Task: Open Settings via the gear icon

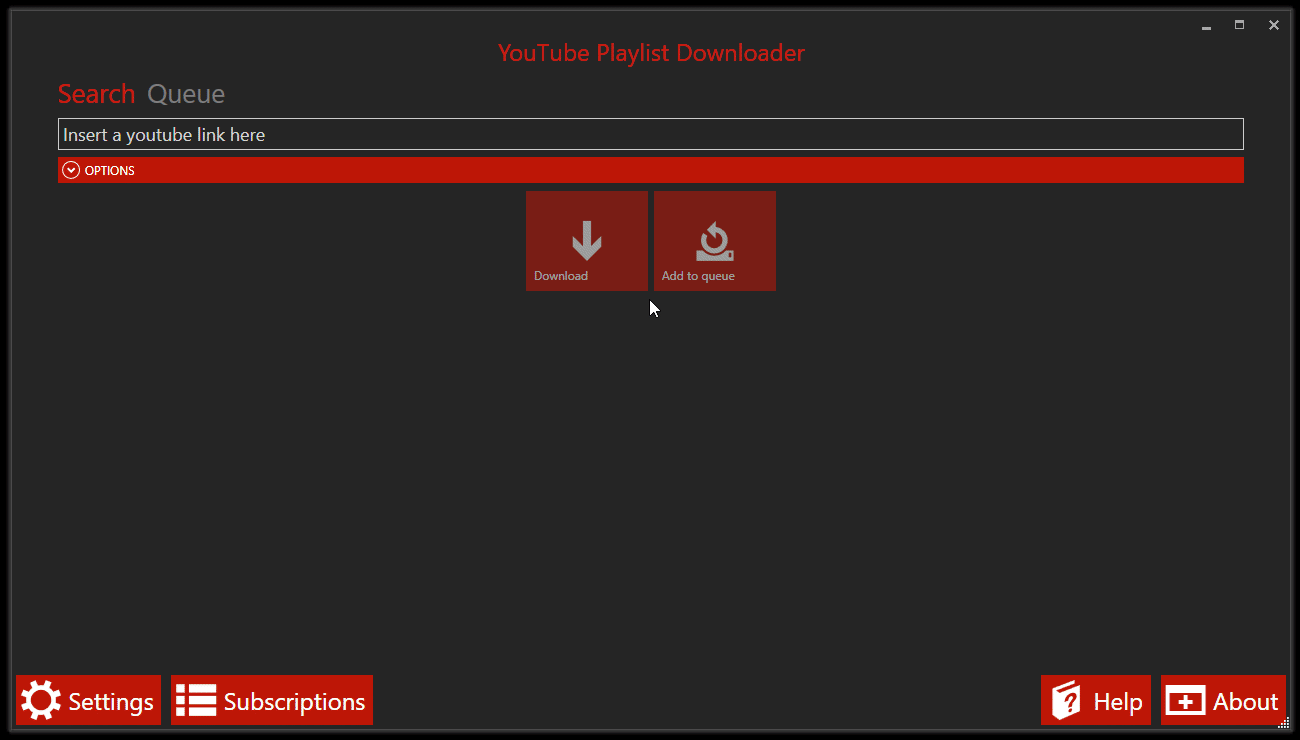Action: tap(38, 700)
